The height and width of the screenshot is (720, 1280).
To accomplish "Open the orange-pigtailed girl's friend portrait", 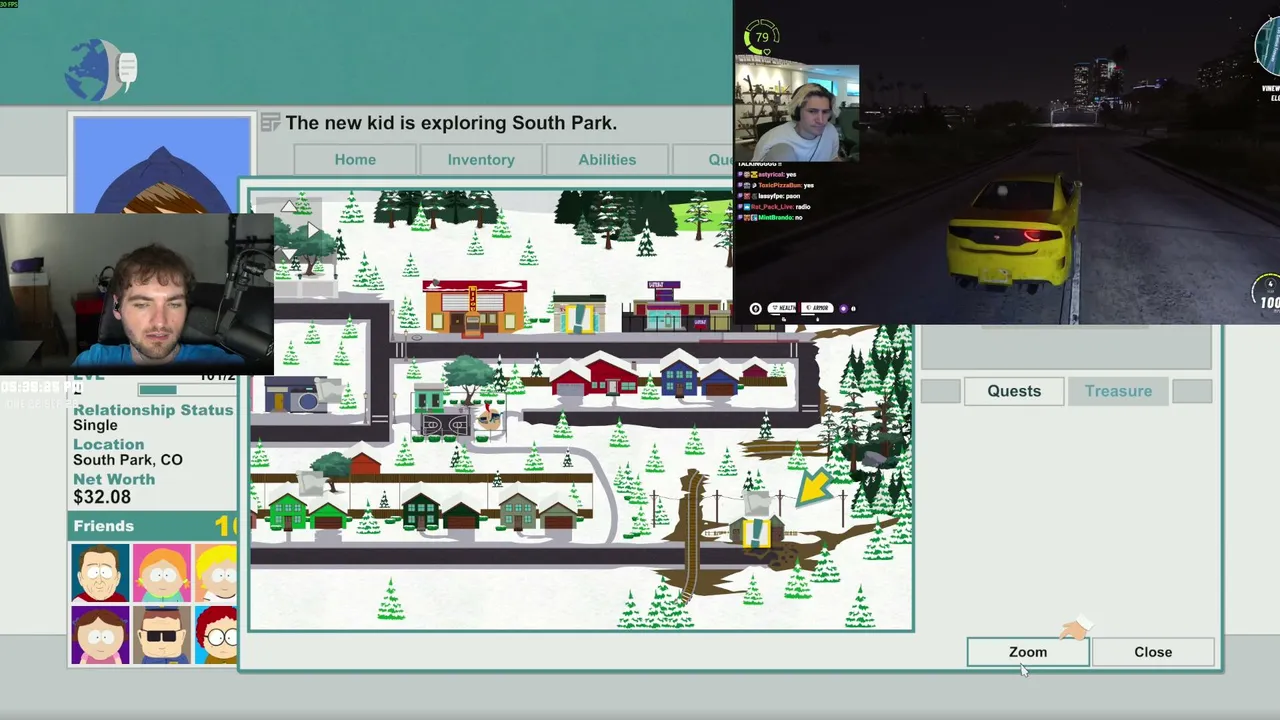I will pyautogui.click(x=161, y=573).
